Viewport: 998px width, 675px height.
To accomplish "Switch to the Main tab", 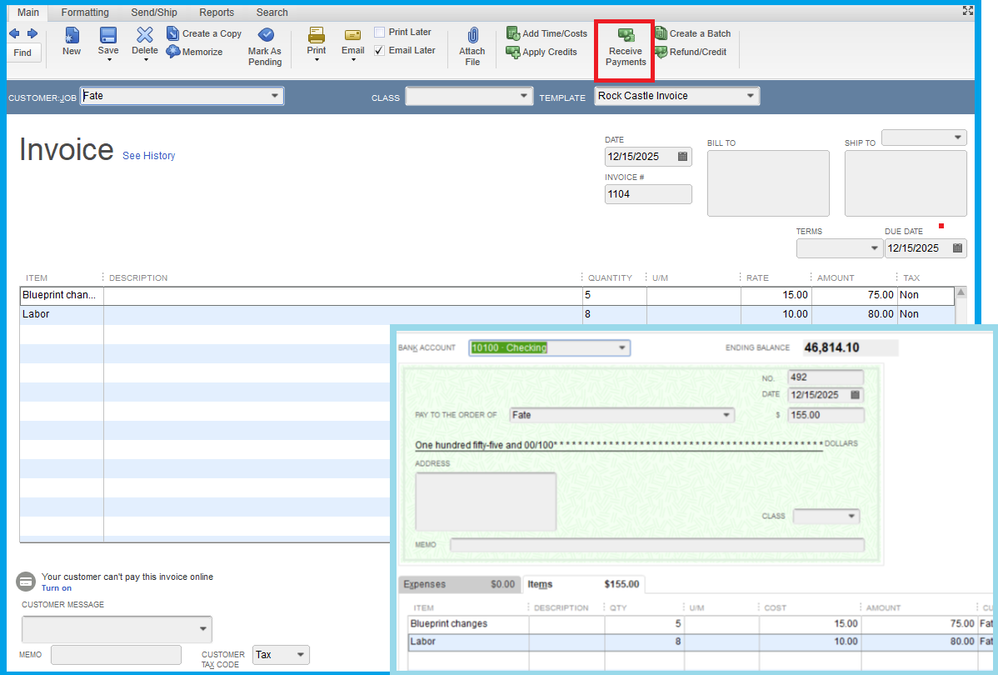I will tap(28, 12).
